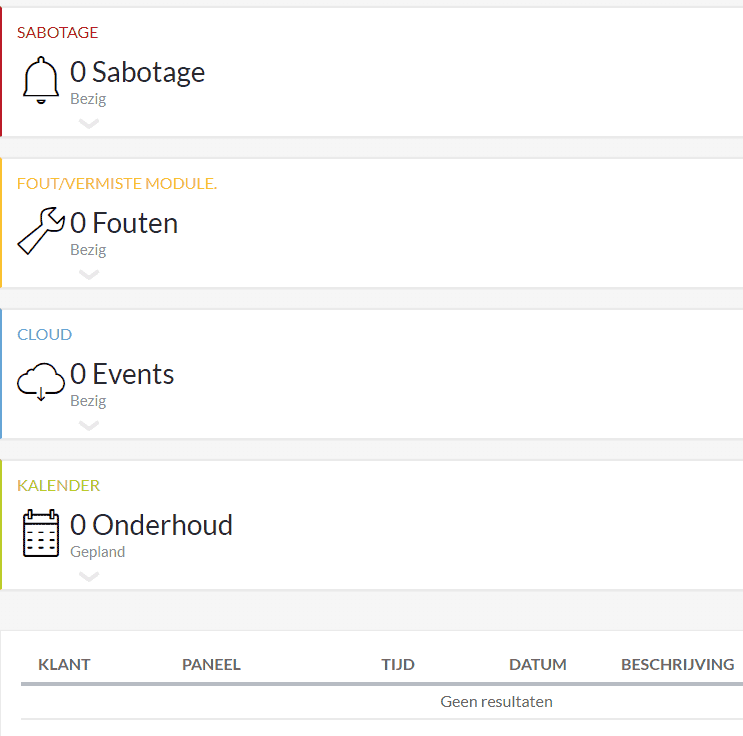
Task: Open the '0 Sabotage' count heading
Action: click(138, 72)
